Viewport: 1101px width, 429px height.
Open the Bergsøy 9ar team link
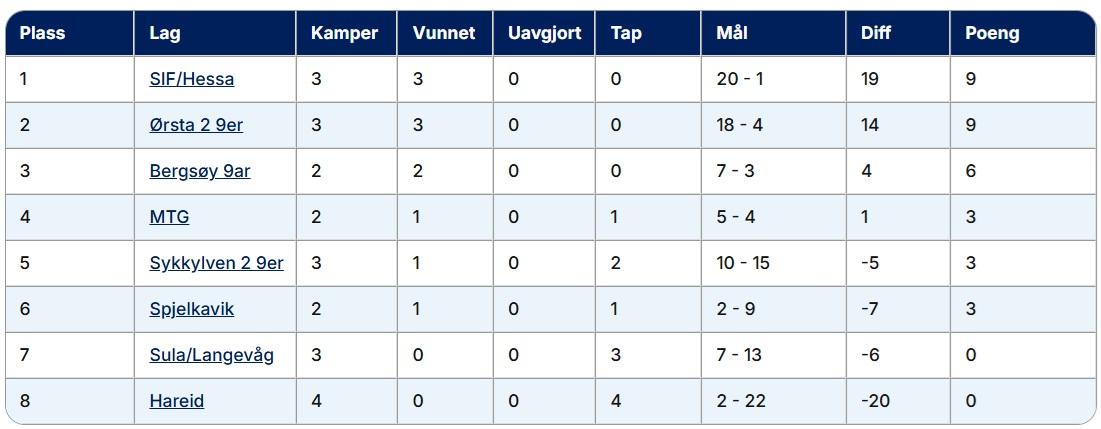[200, 171]
